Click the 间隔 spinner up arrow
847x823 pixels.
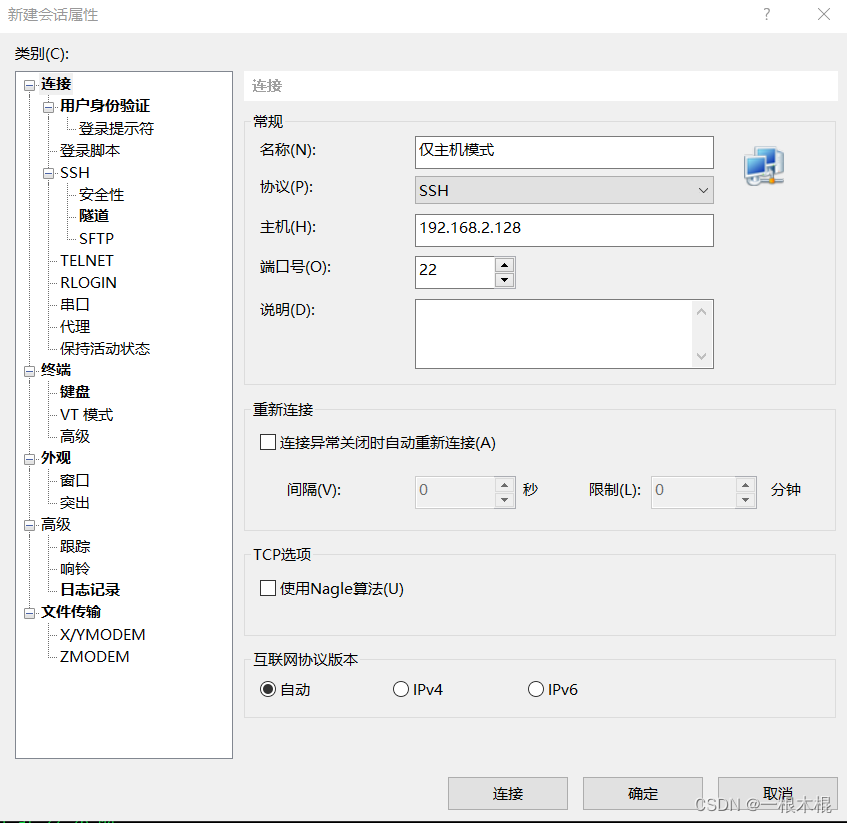[x=505, y=484]
